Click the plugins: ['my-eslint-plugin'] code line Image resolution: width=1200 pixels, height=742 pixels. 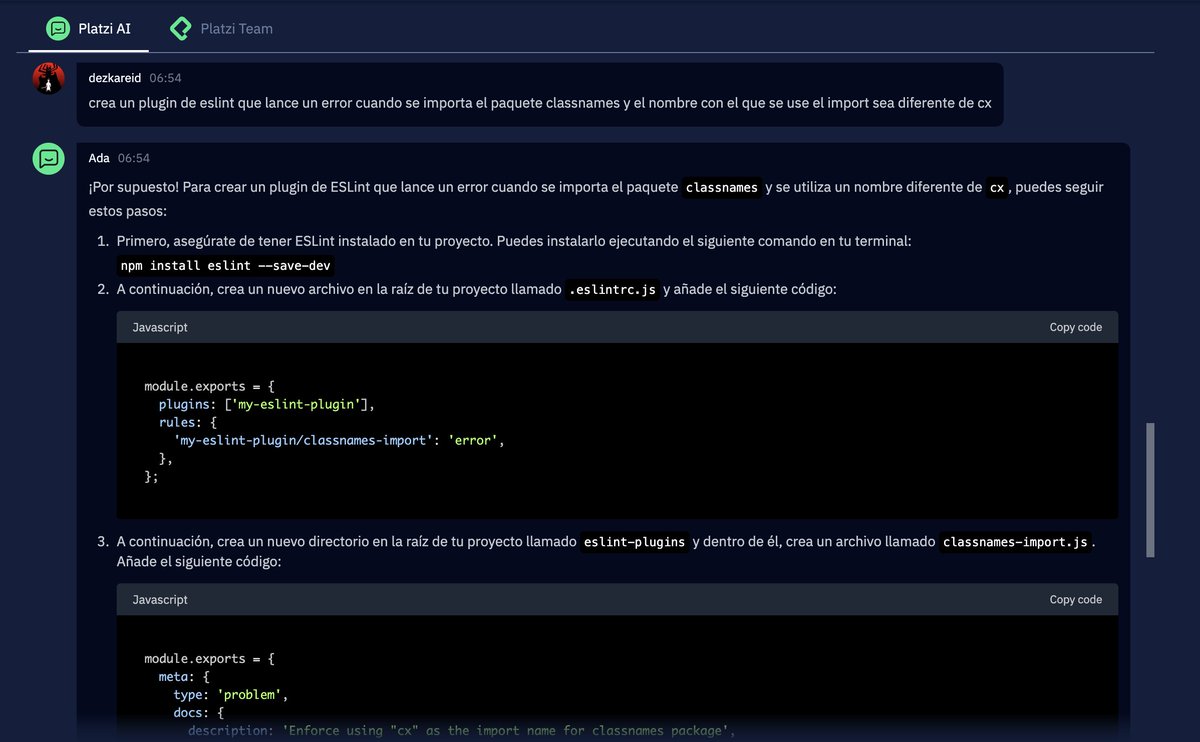[266, 404]
